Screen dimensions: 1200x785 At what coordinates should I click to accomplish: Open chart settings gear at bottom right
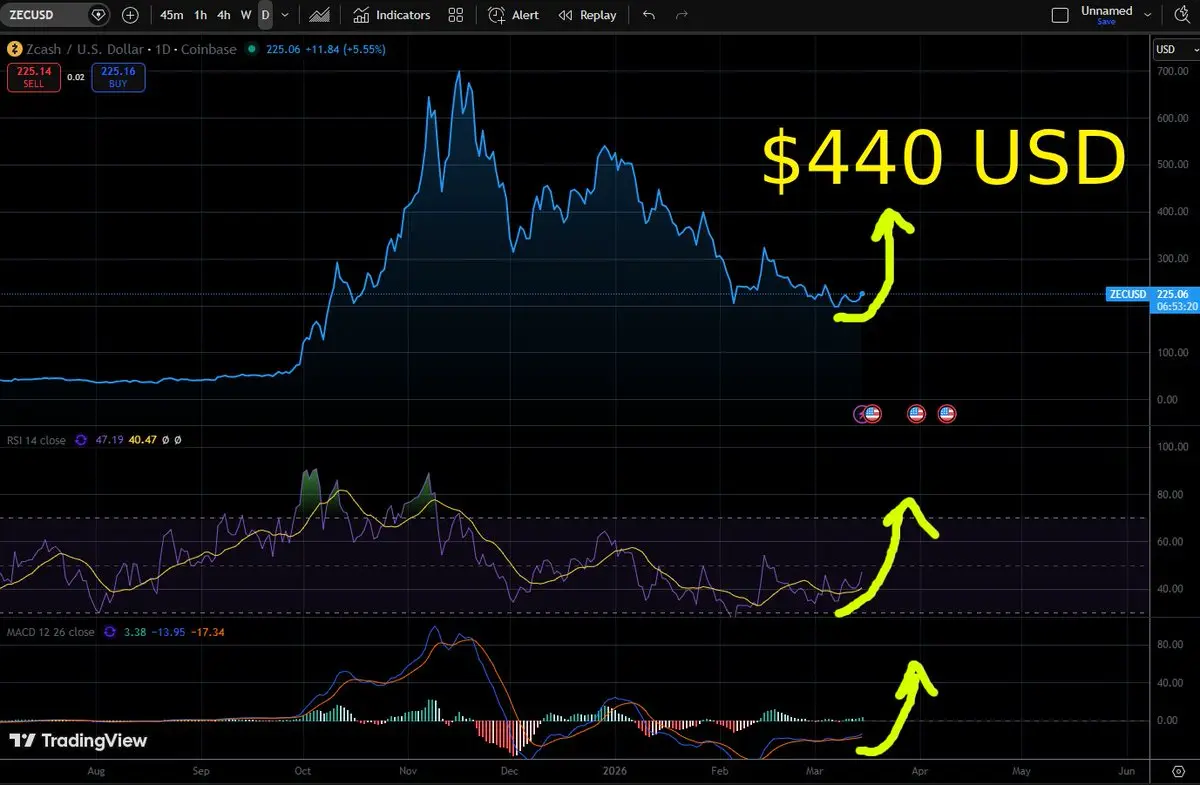tap(1176, 772)
